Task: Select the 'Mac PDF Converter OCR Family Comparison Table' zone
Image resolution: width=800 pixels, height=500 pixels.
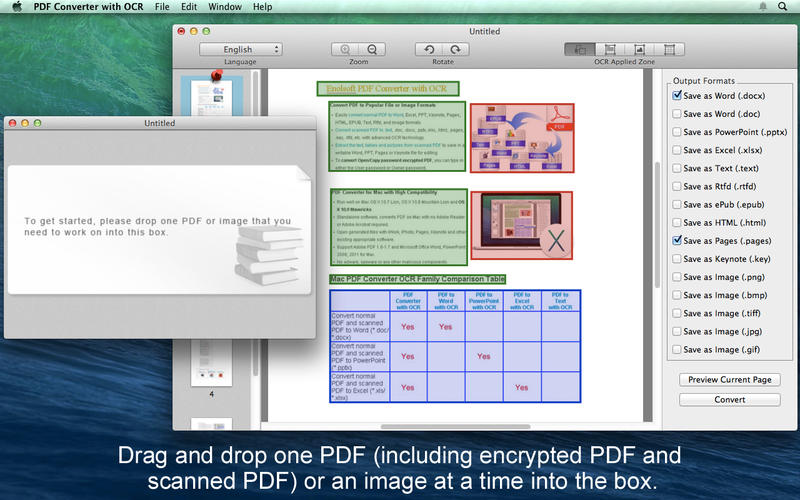Action: 417,279
